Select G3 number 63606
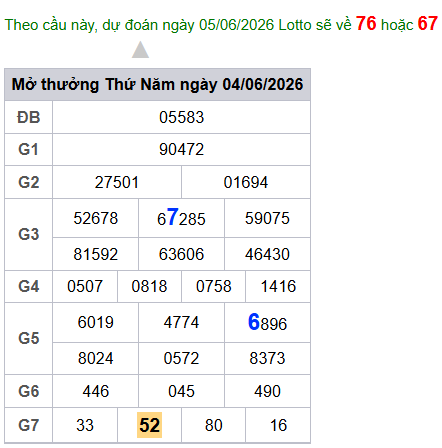Image resolution: width=442 pixels, height=448 pixels. (x=181, y=254)
